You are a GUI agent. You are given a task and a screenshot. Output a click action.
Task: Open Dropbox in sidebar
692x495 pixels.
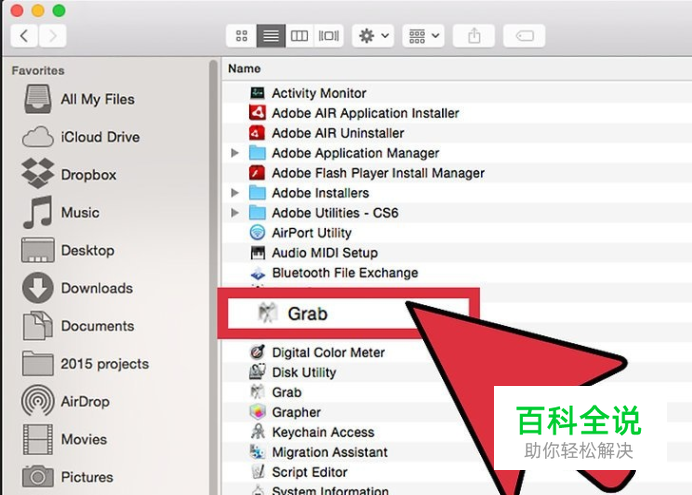point(69,175)
